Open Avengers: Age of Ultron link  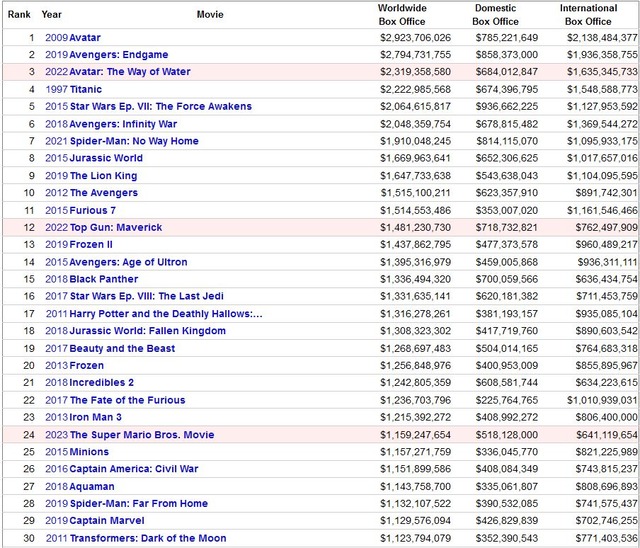click(x=129, y=262)
